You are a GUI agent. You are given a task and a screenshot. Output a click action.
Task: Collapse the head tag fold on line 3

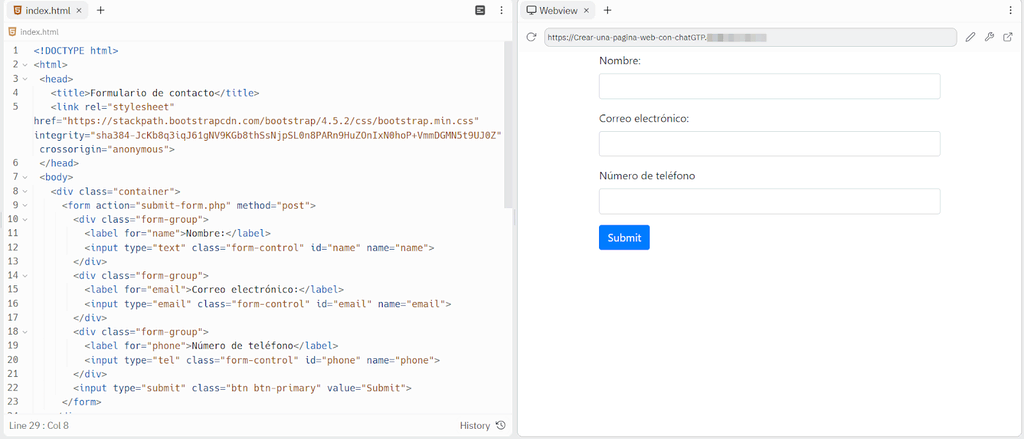(24, 78)
